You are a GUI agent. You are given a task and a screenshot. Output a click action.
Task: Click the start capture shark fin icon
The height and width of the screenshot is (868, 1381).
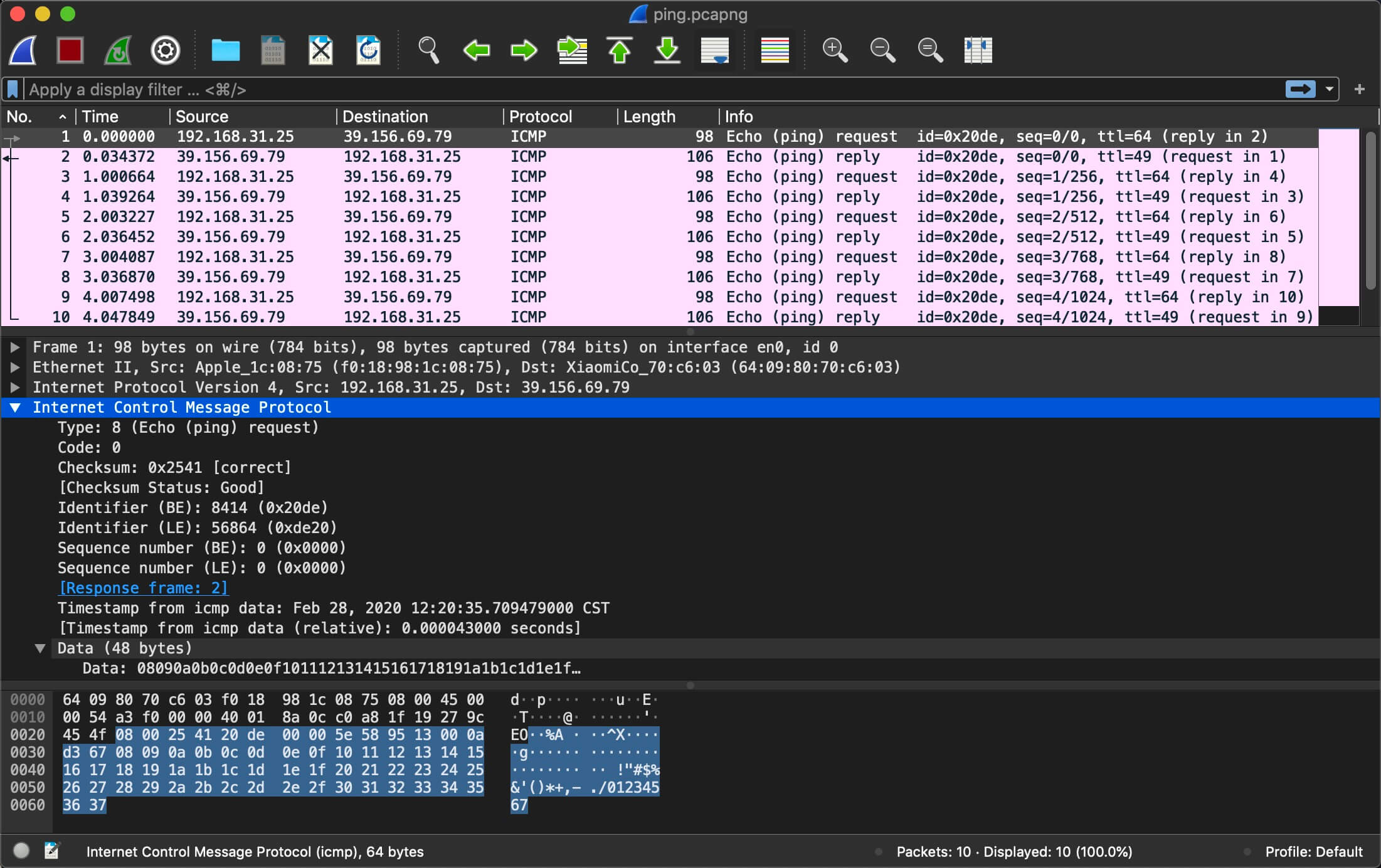[23, 50]
